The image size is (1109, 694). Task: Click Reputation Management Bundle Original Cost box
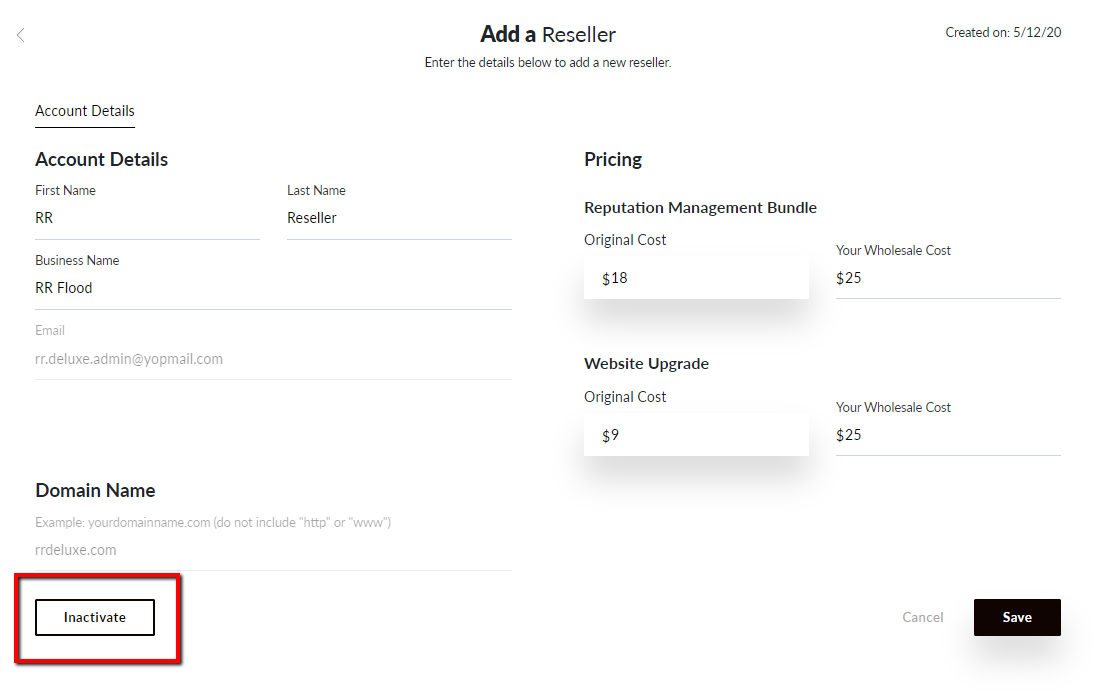point(696,278)
